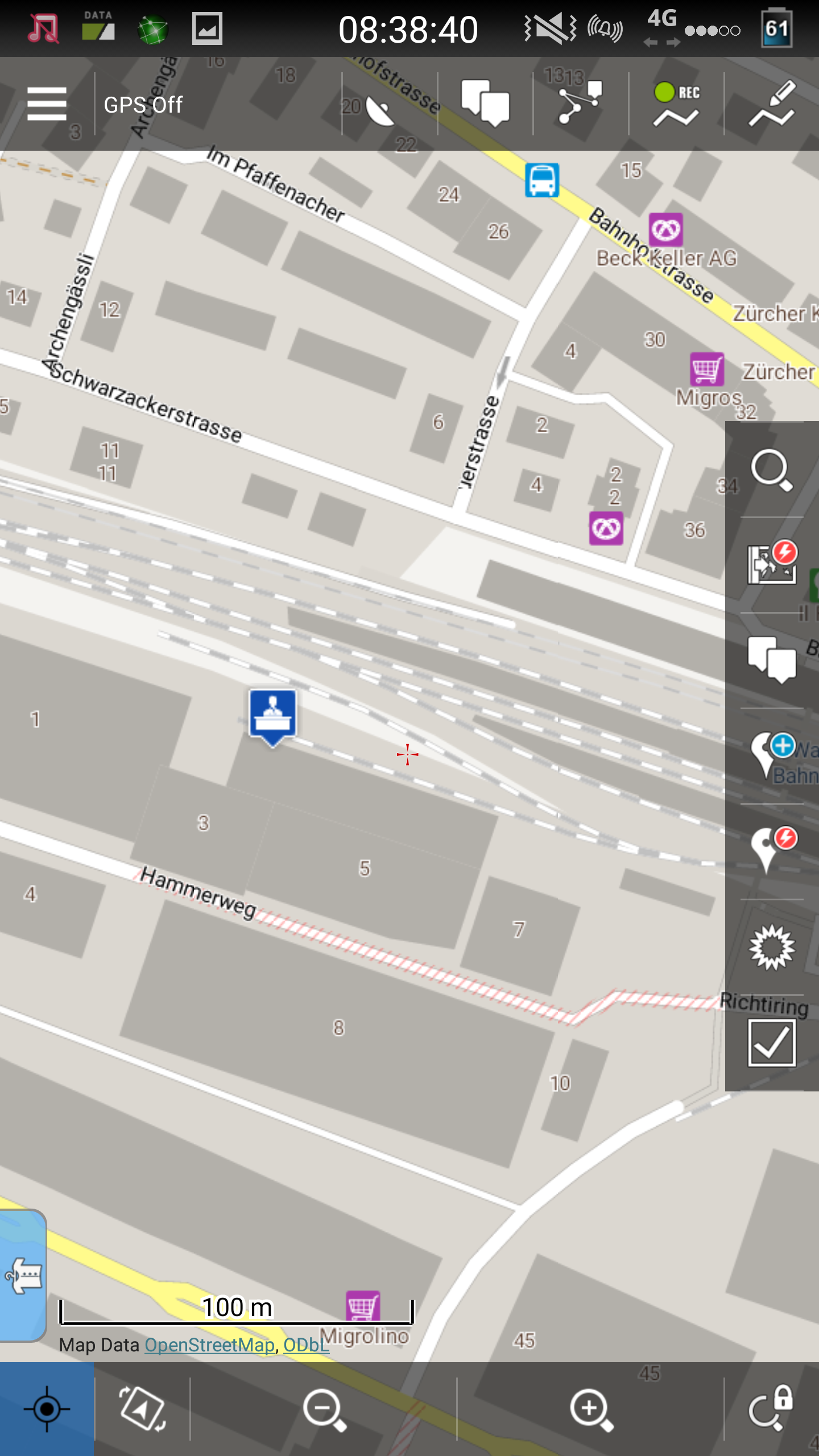Open the side panel chat bubbles icon
The image size is (819, 1456).
772,659
